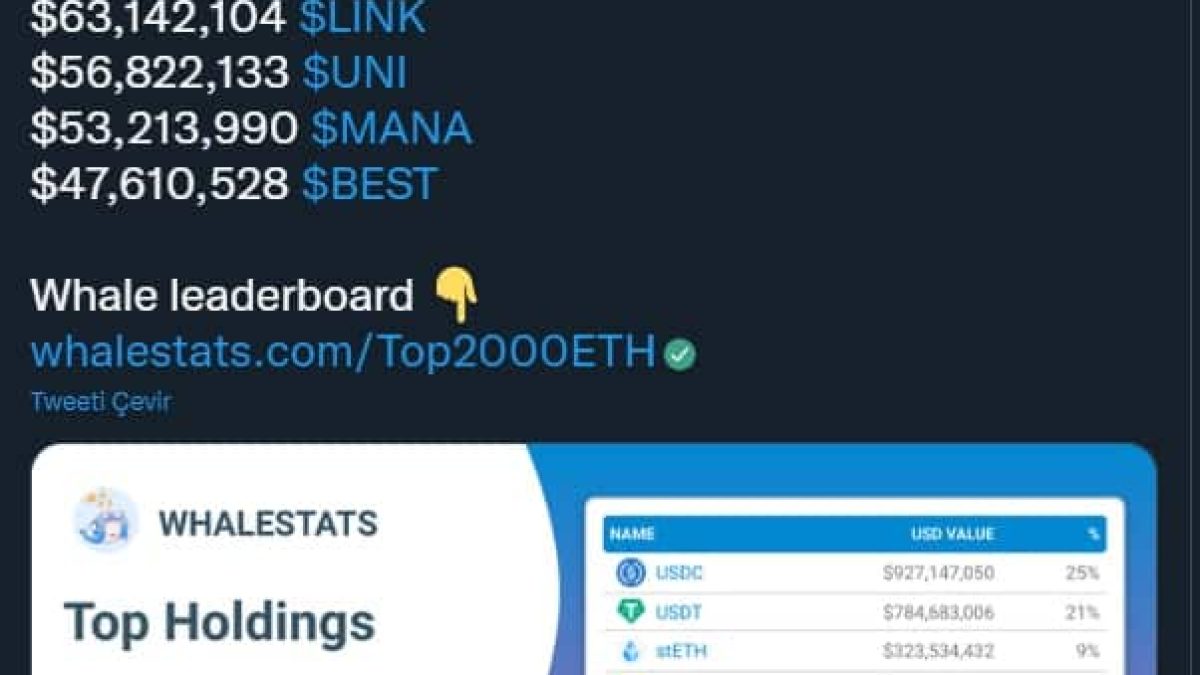Open the $MANA cashtag
1200x675 pixels.
click(x=390, y=129)
